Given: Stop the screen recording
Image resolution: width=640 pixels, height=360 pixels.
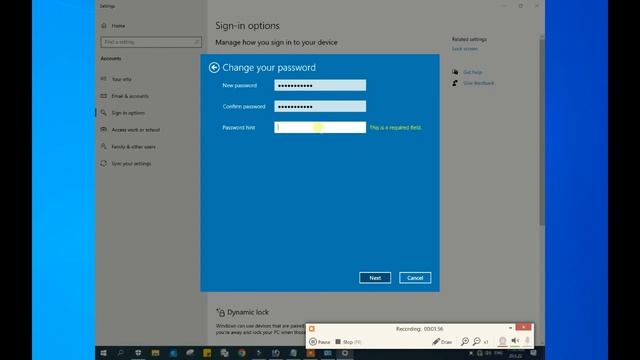Looking at the screenshot, I should coord(348,342).
